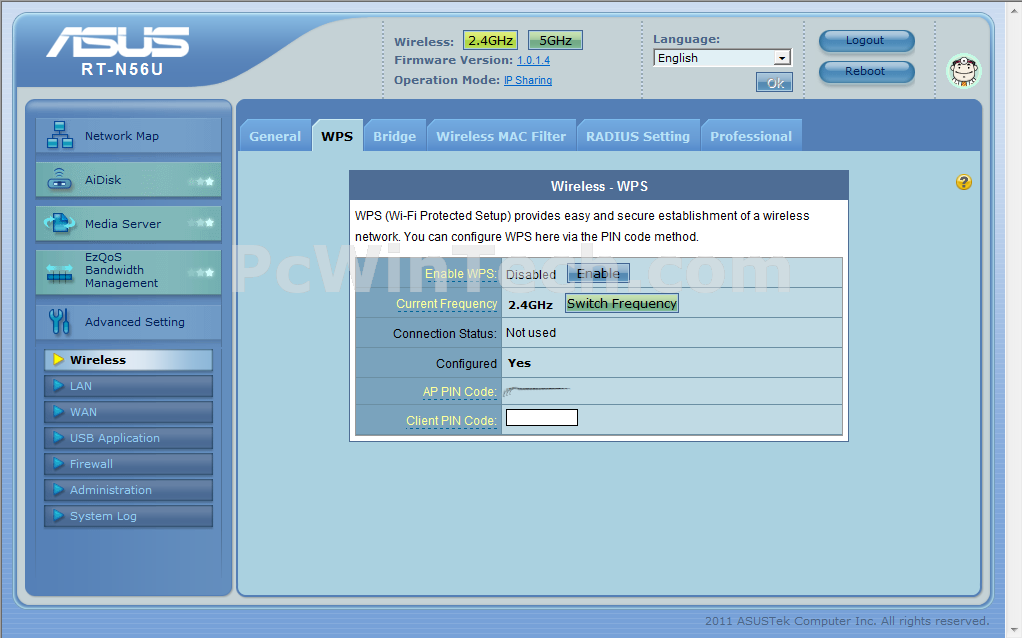Click the arrow icon beside System Log
This screenshot has height=638, width=1022.
(x=58, y=515)
